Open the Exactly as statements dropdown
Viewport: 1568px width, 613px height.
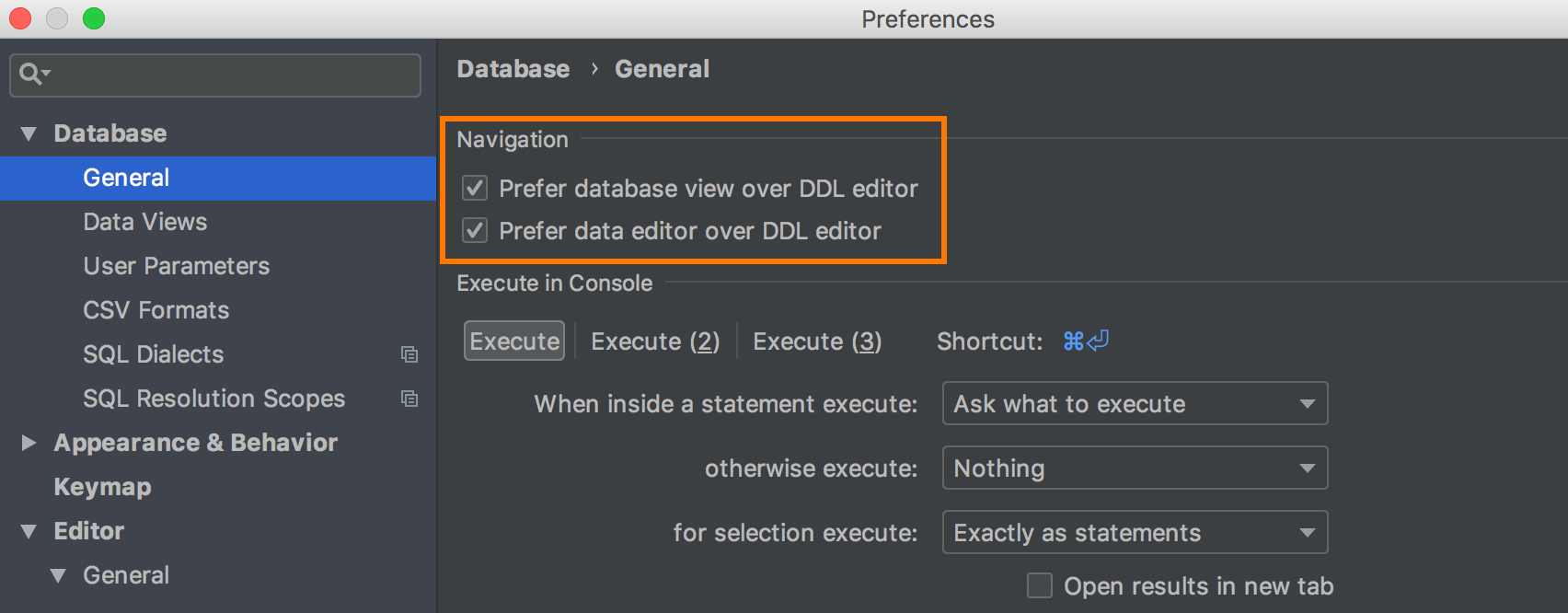(x=1135, y=533)
